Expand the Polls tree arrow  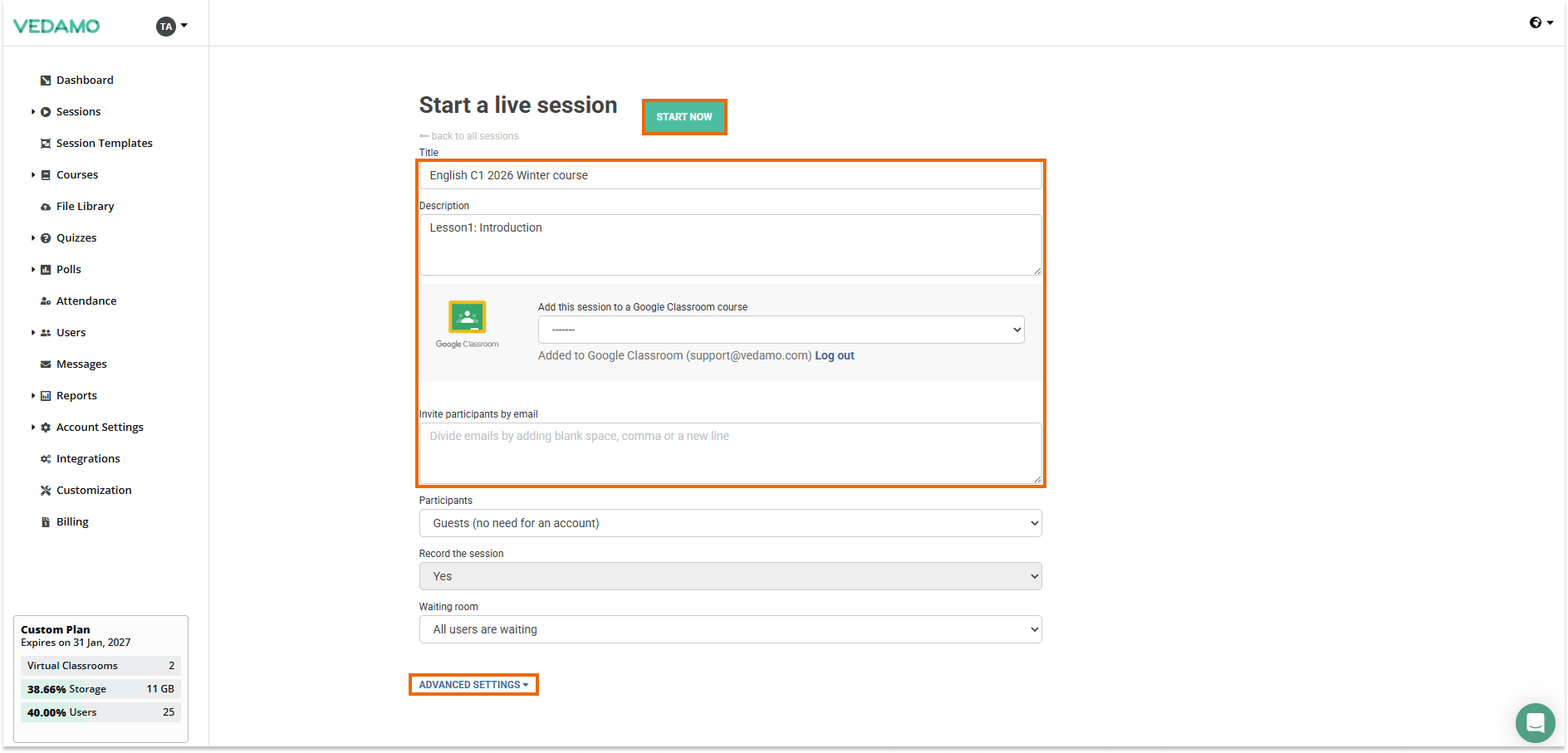click(33, 270)
